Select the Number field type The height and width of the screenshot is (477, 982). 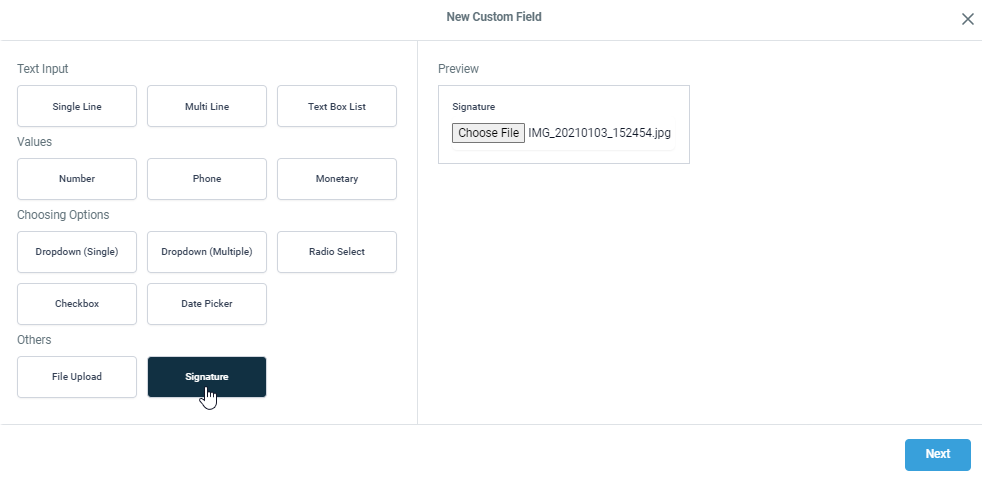tap(77, 179)
